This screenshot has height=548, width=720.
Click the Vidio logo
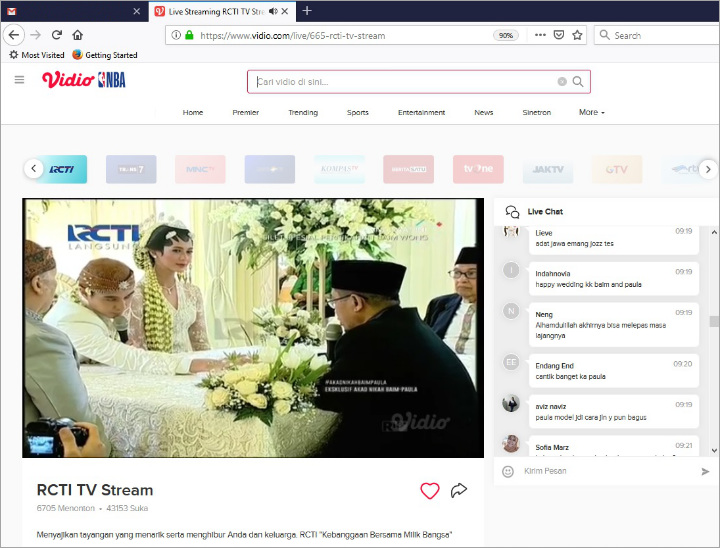(x=68, y=79)
